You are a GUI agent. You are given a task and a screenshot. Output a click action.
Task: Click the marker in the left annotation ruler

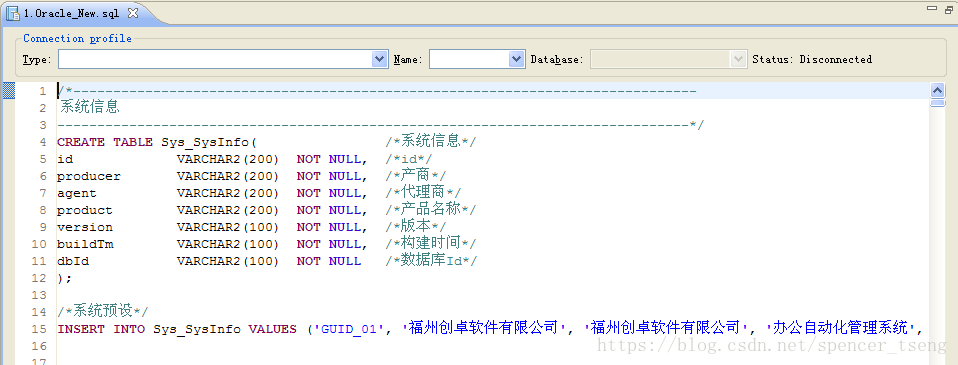9,91
